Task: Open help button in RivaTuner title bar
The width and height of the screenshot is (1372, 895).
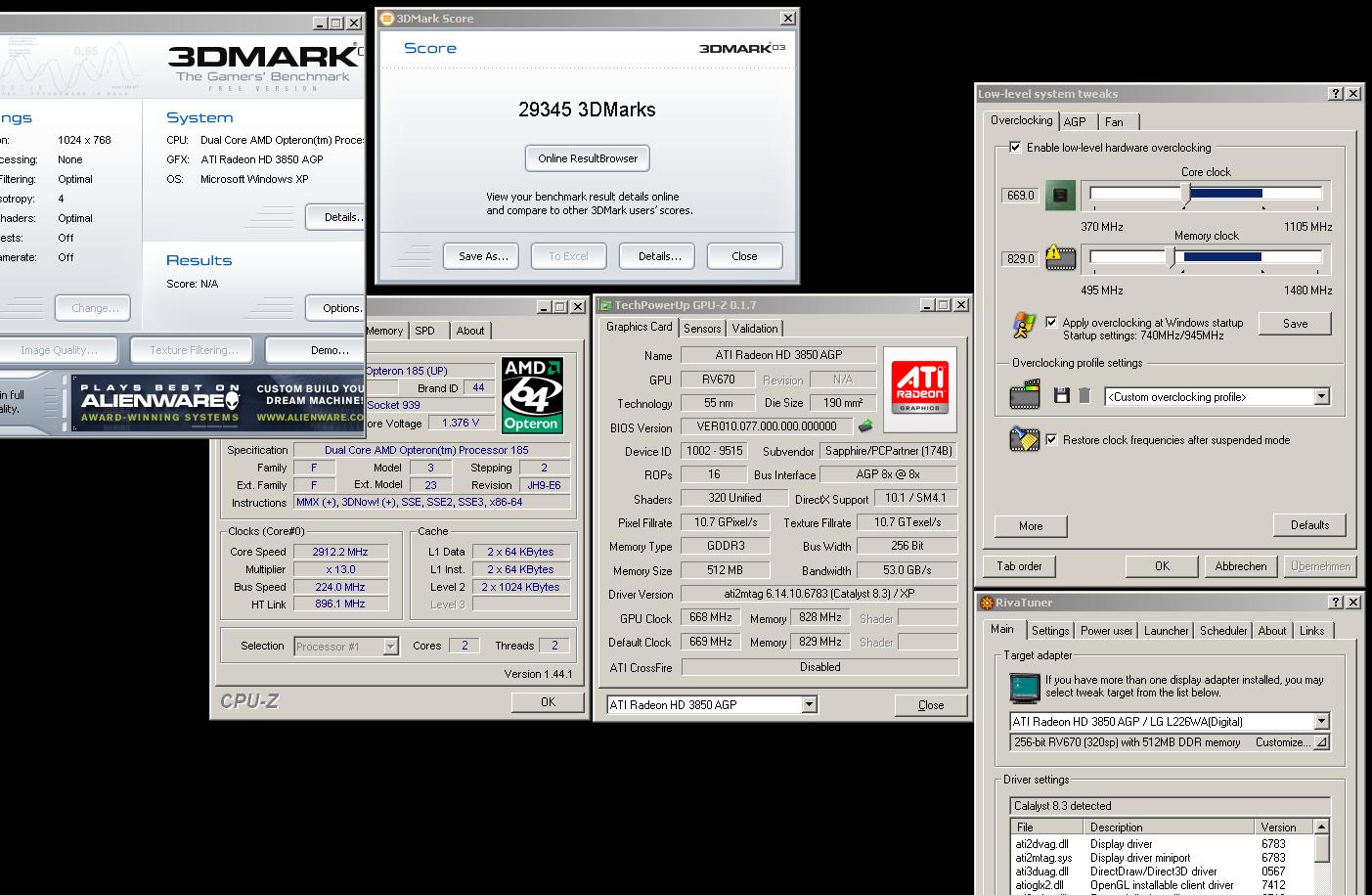Action: coord(1336,603)
